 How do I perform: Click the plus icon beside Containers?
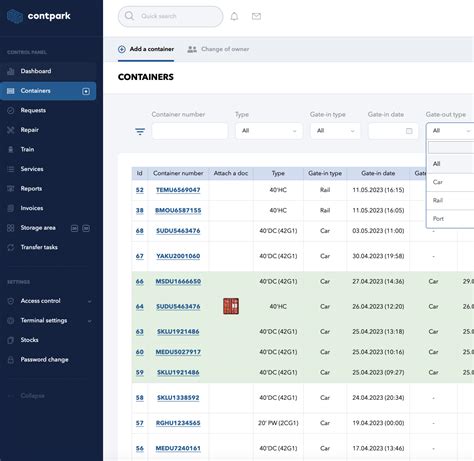pos(86,91)
